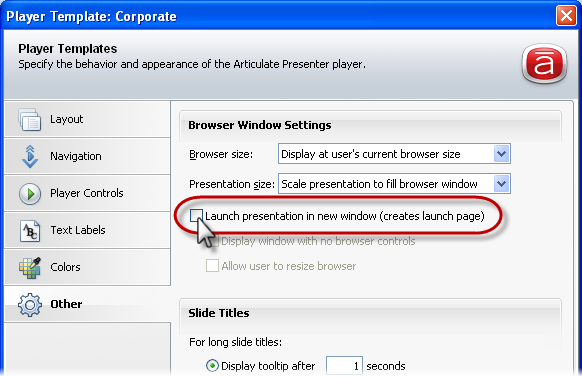Click the tooltip seconds input field
Screen dimensions: 582x377
click(x=344, y=366)
